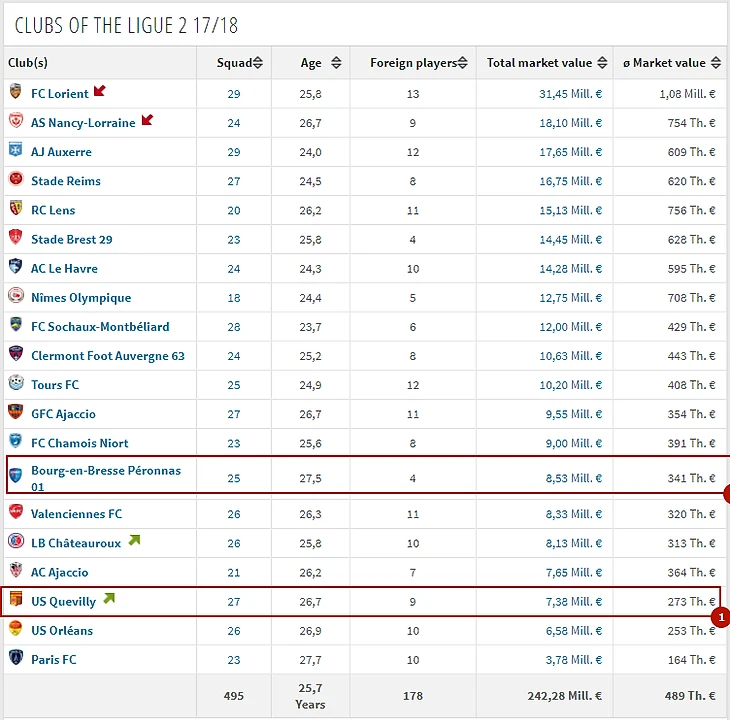This screenshot has height=720, width=730.
Task: Open AC Ajaccio squad size 21
Action: click(234, 572)
